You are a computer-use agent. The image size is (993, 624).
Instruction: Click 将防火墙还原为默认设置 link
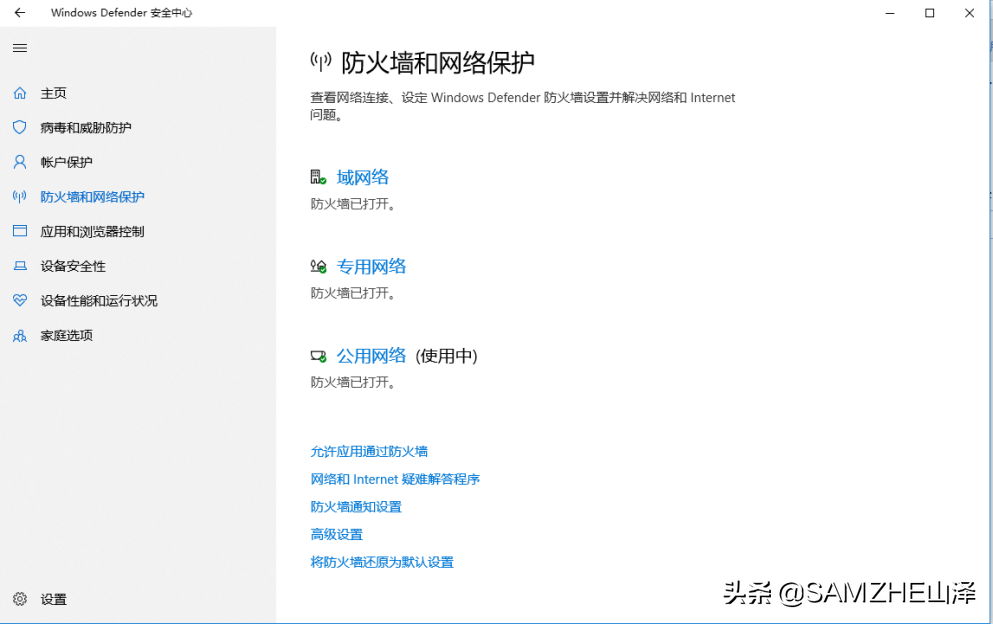(x=382, y=563)
